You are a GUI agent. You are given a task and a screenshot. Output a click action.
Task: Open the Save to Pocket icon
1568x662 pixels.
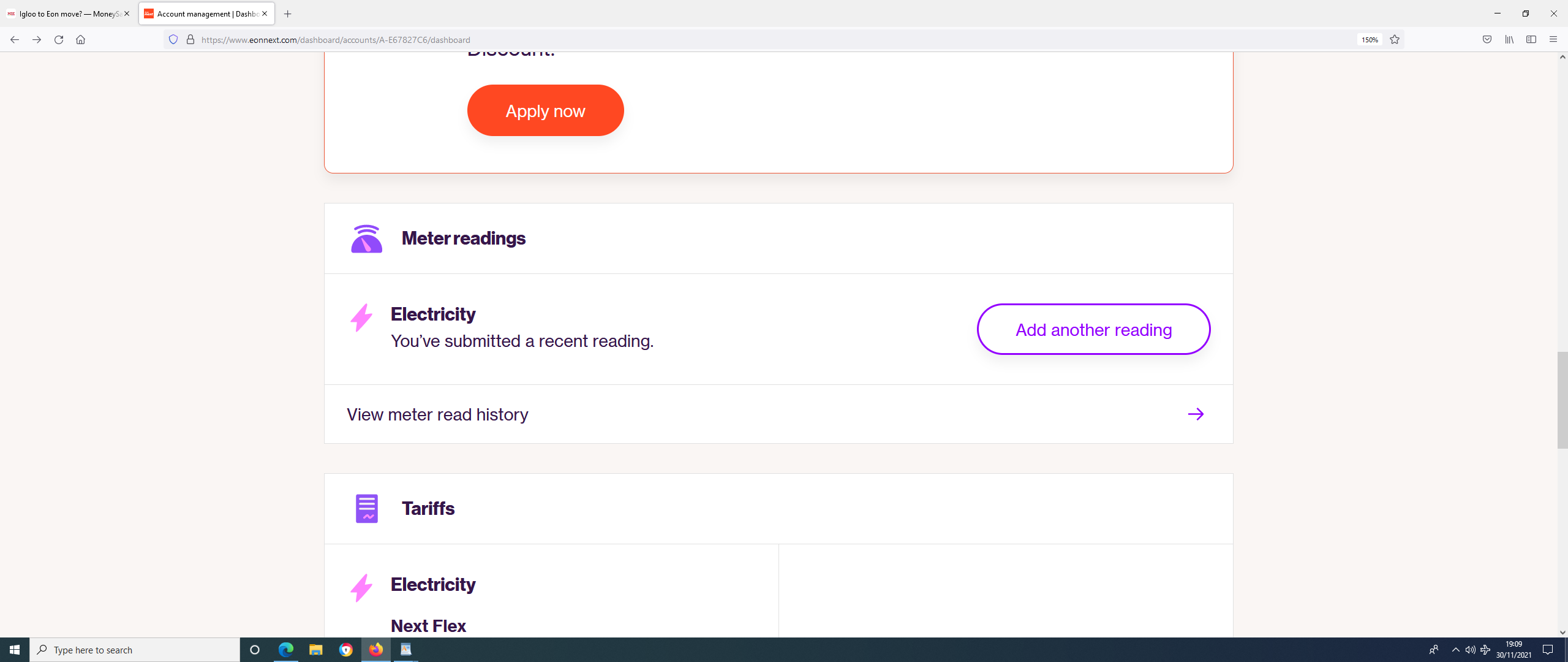click(1487, 40)
